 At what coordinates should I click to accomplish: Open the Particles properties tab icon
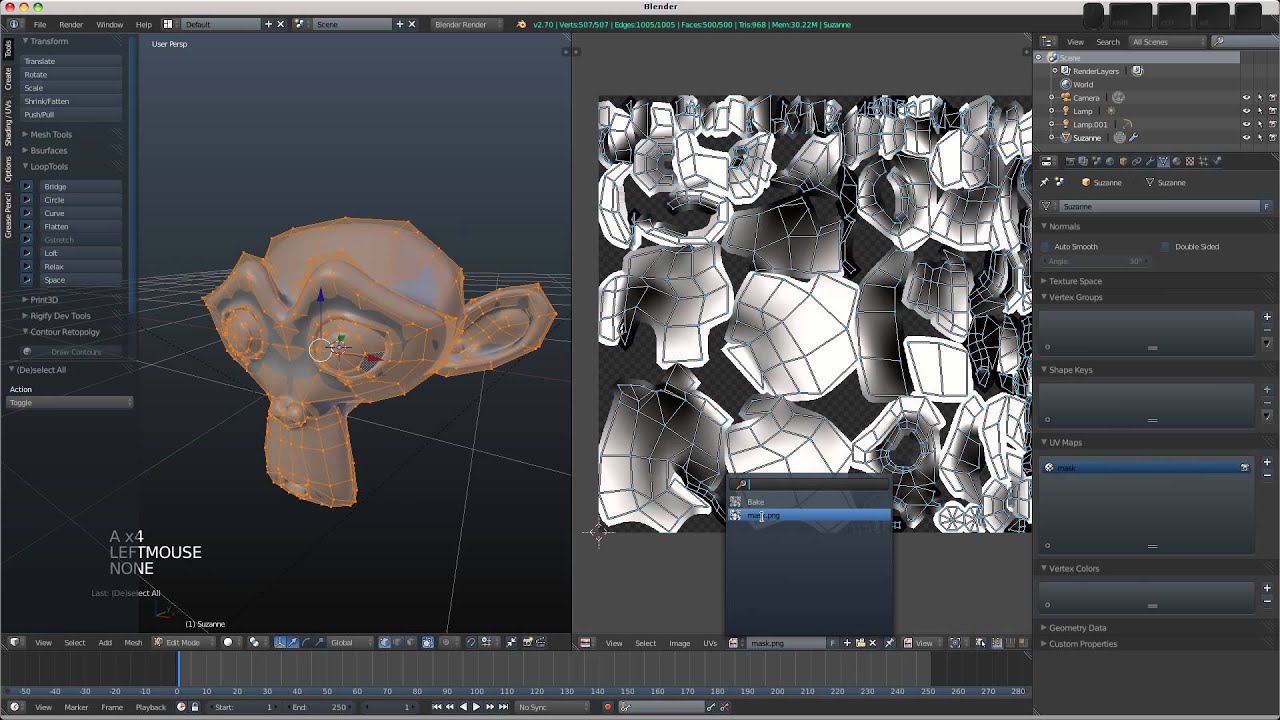(1203, 161)
